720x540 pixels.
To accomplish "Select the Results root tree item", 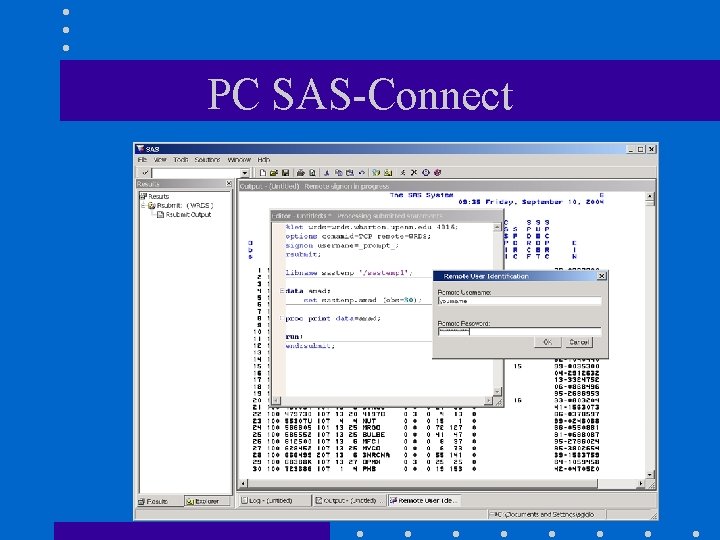I will (154, 196).
